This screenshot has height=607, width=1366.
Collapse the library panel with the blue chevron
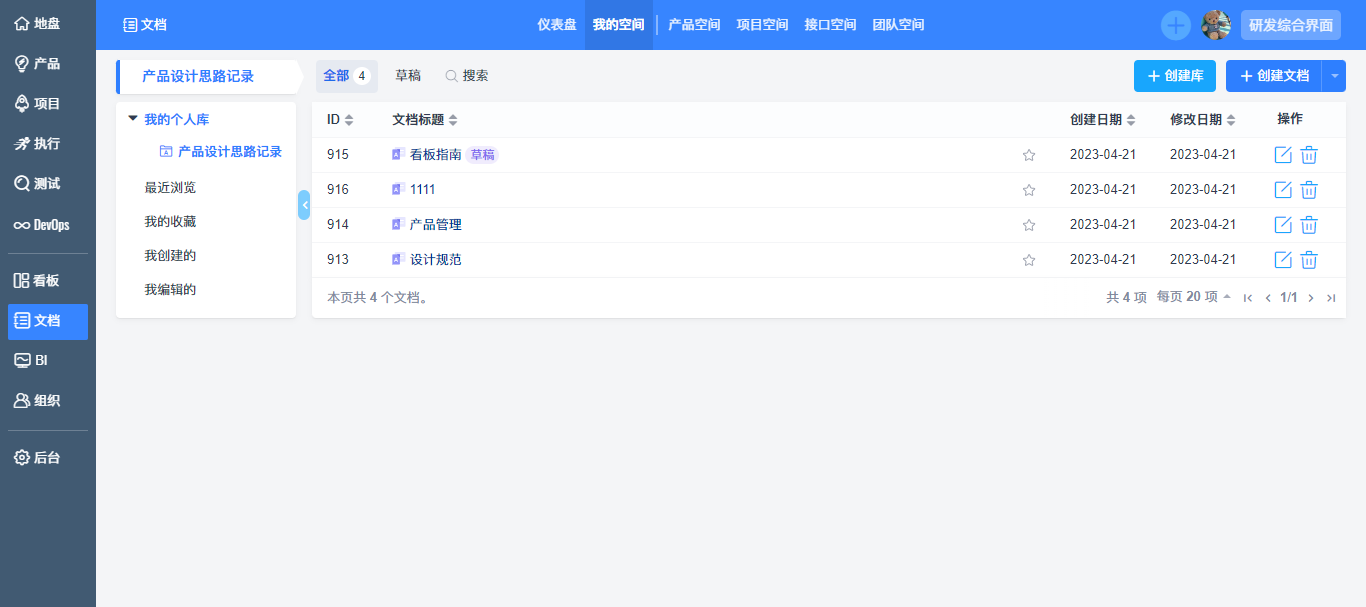[304, 204]
